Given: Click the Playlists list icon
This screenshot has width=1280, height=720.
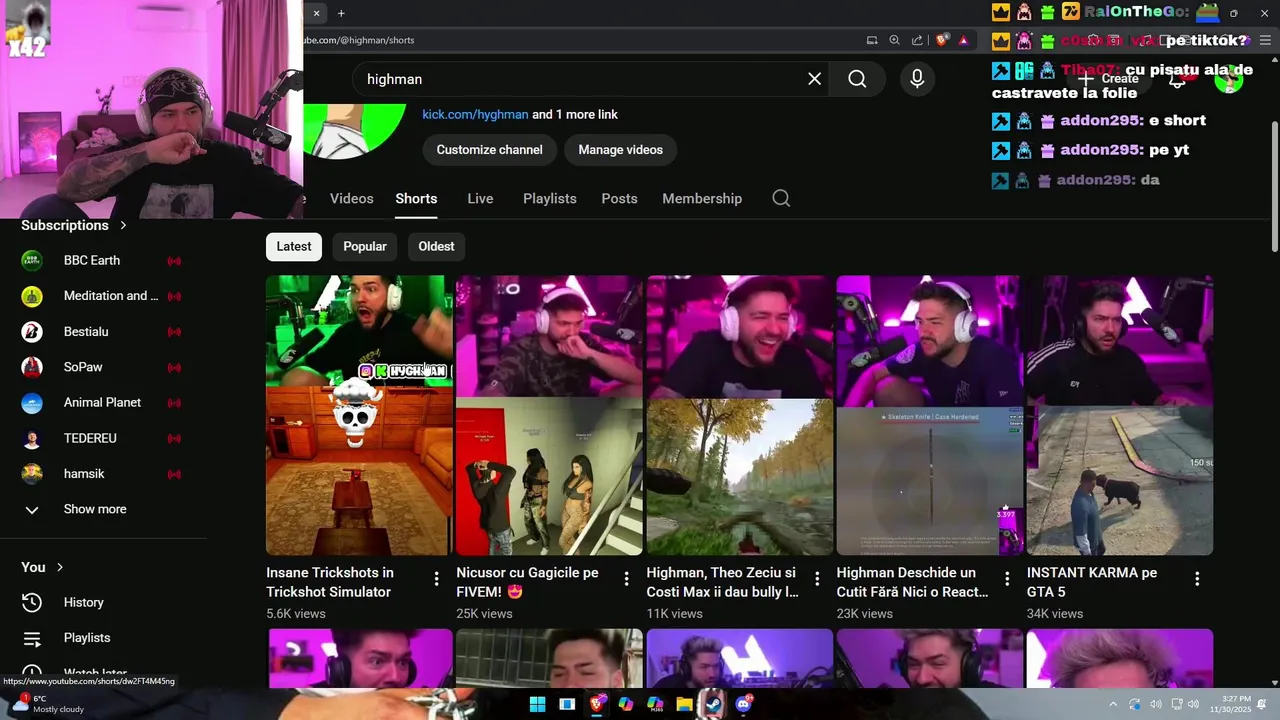Looking at the screenshot, I should [x=32, y=638].
